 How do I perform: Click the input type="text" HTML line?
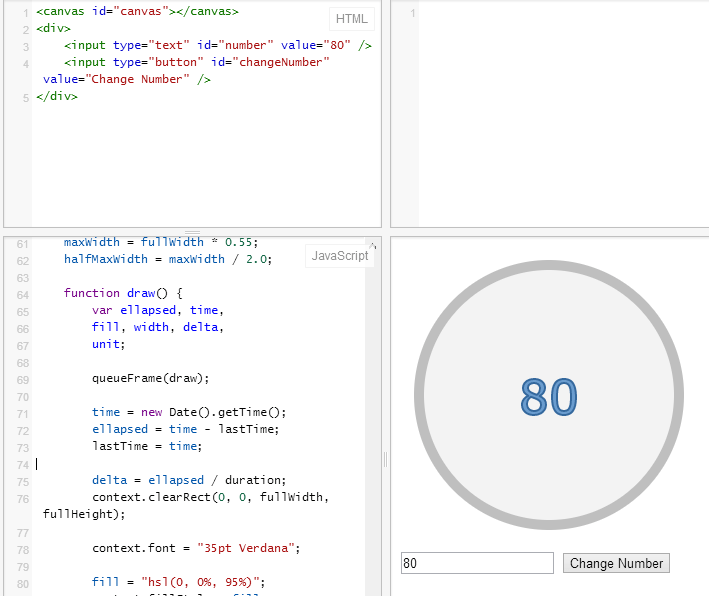click(218, 45)
